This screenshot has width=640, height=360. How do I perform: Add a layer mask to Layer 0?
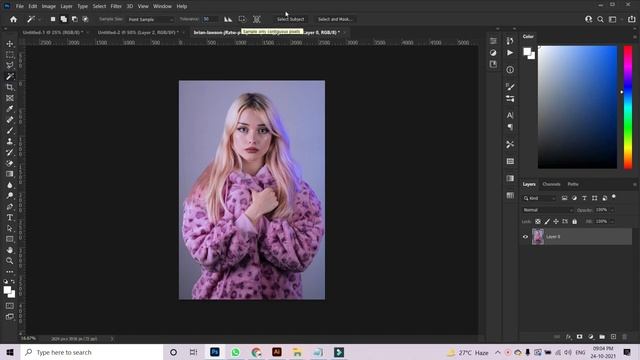coord(580,337)
